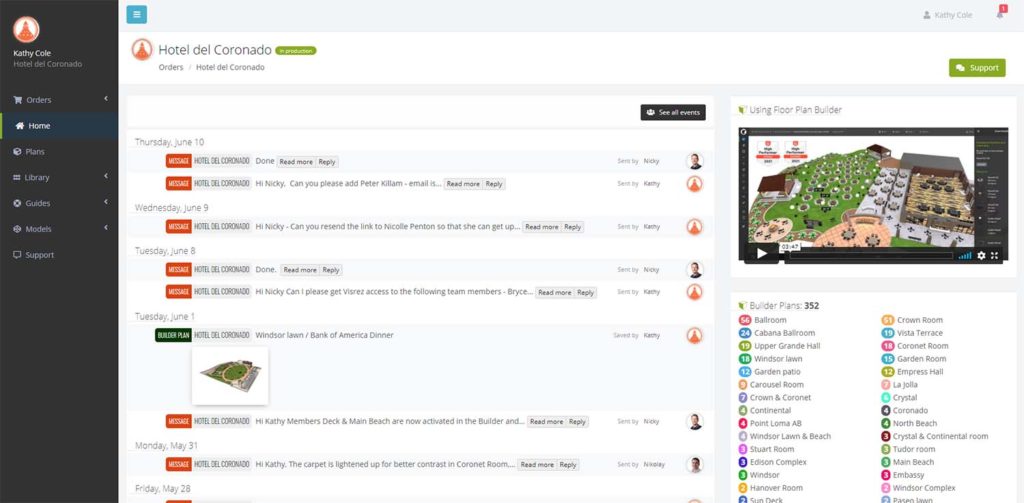Image resolution: width=1024 pixels, height=503 pixels.
Task: Reply to the Coronet Room carpet message
Action: tap(568, 465)
